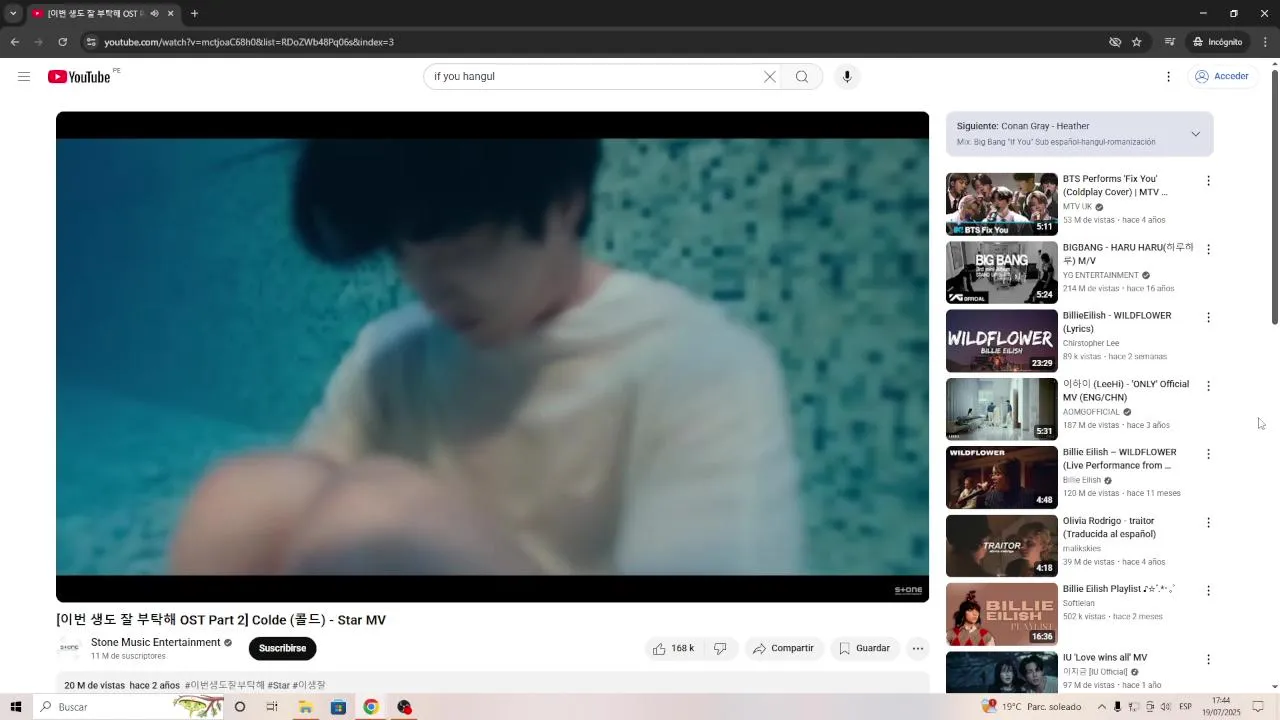
Task: Open the BTS Fix You thumbnail
Action: (1002, 204)
